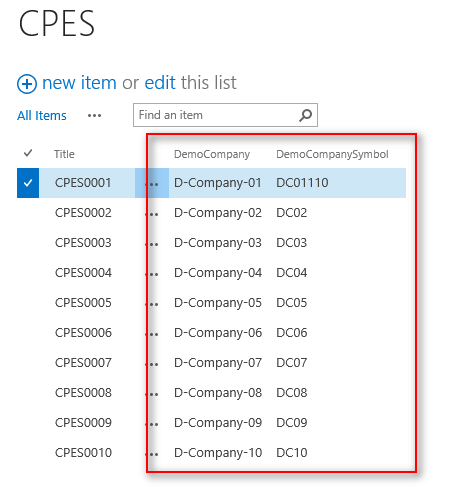This screenshot has height=487, width=466.
Task: Click the CPES0003 title cell
Action: pos(83,243)
